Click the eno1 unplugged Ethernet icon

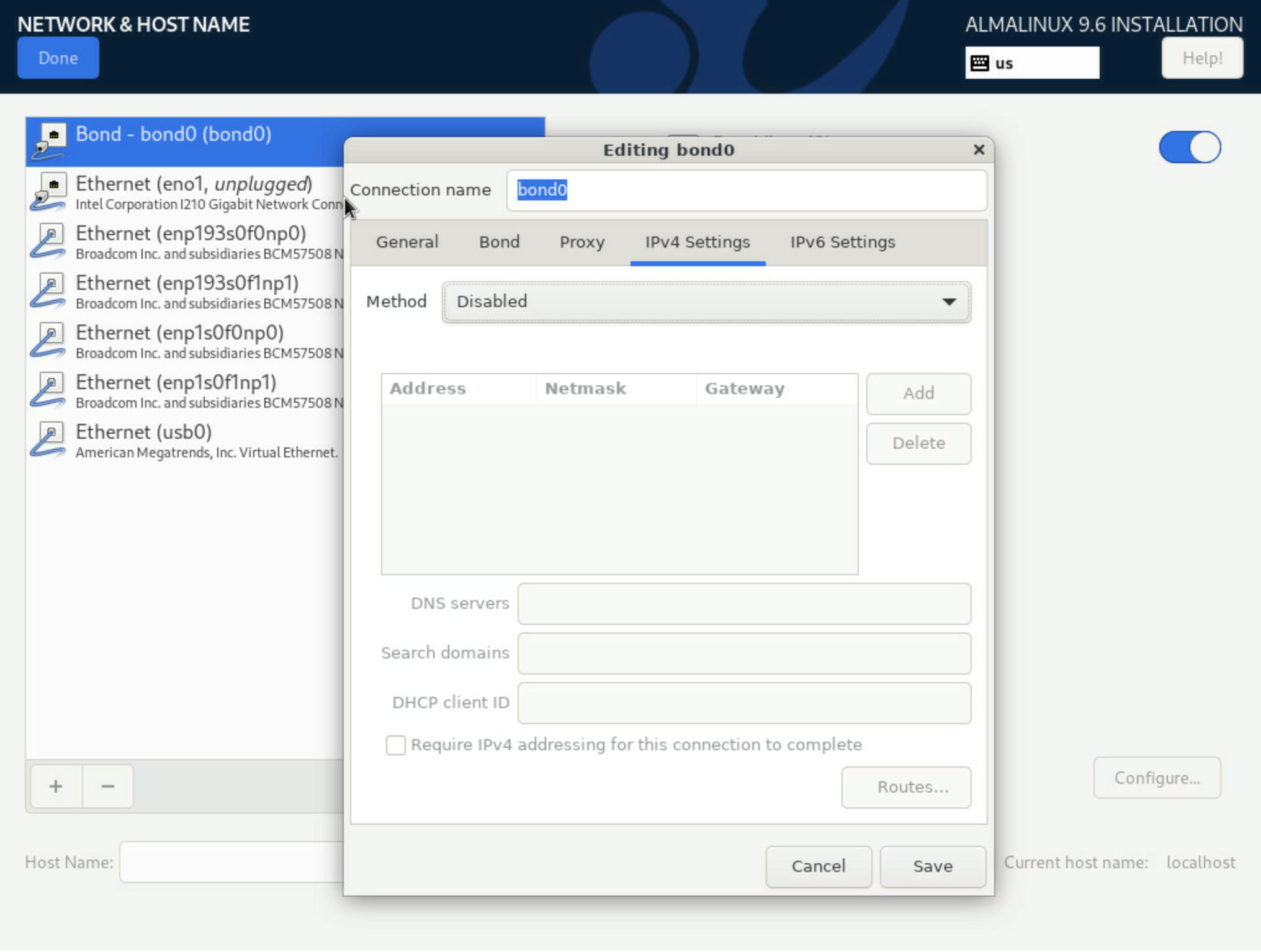point(50,191)
